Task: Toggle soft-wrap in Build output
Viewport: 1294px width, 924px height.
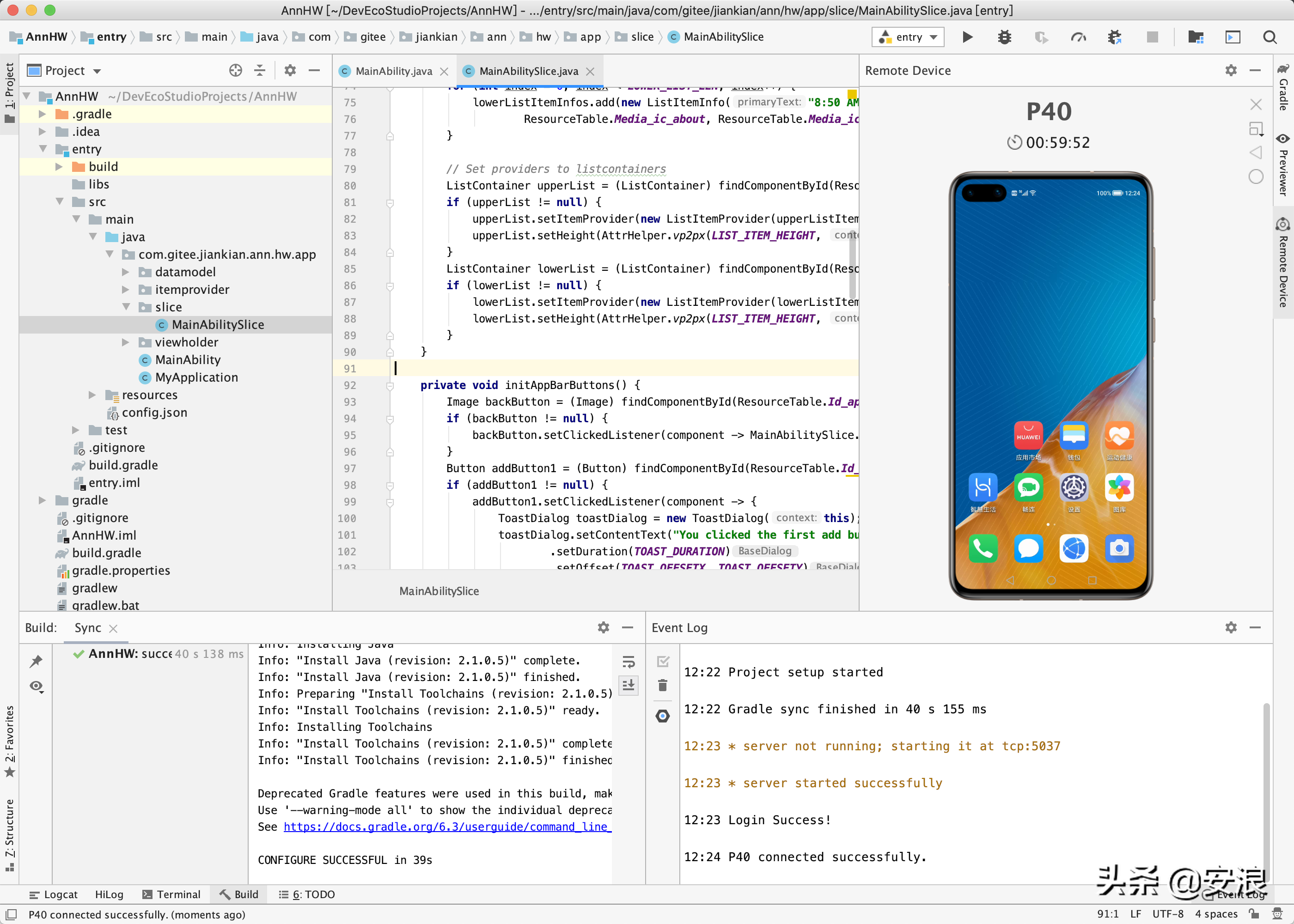Action: click(x=628, y=661)
